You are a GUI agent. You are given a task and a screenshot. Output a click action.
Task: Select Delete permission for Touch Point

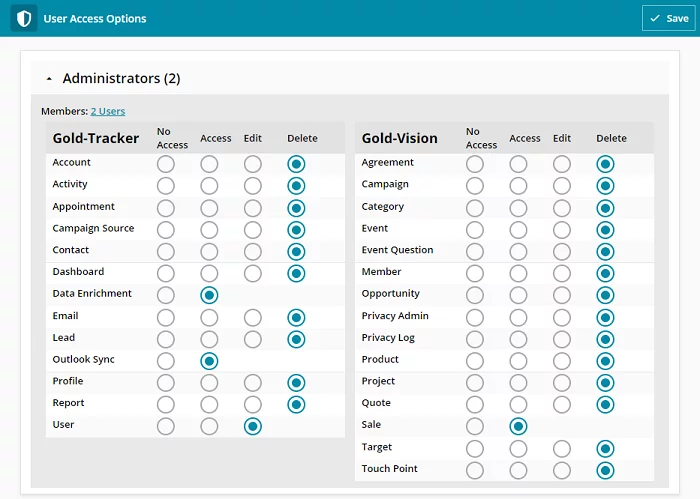tap(605, 470)
